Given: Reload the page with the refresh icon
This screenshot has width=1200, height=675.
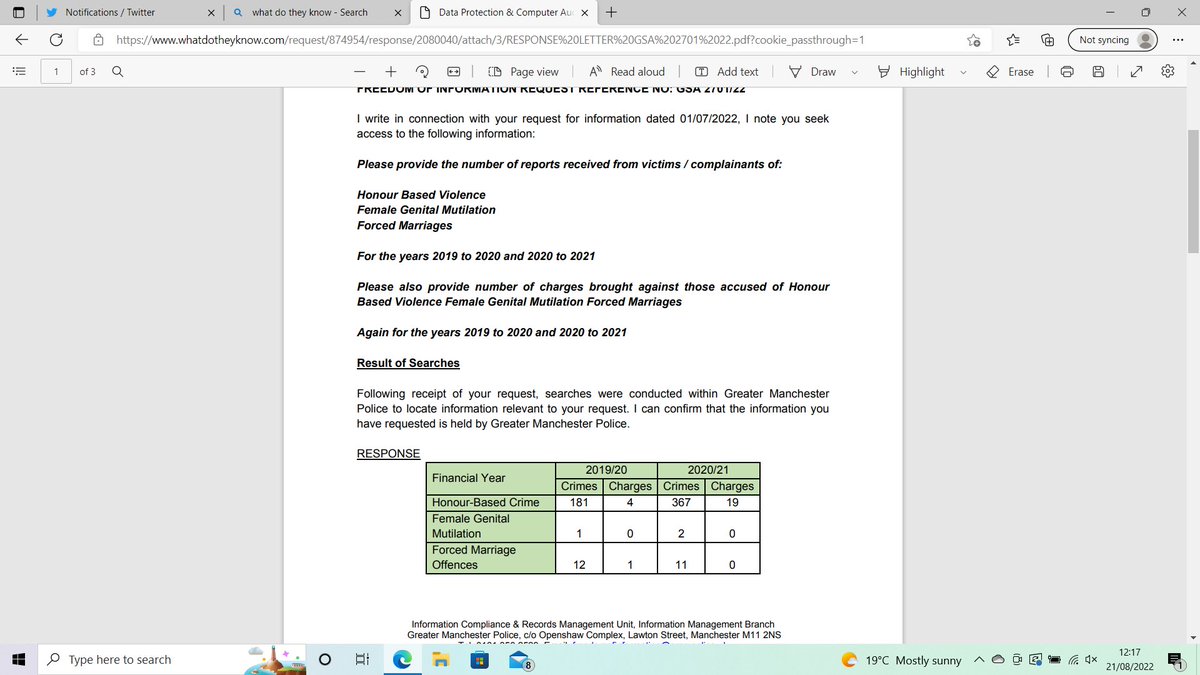Looking at the screenshot, I should pos(57,40).
